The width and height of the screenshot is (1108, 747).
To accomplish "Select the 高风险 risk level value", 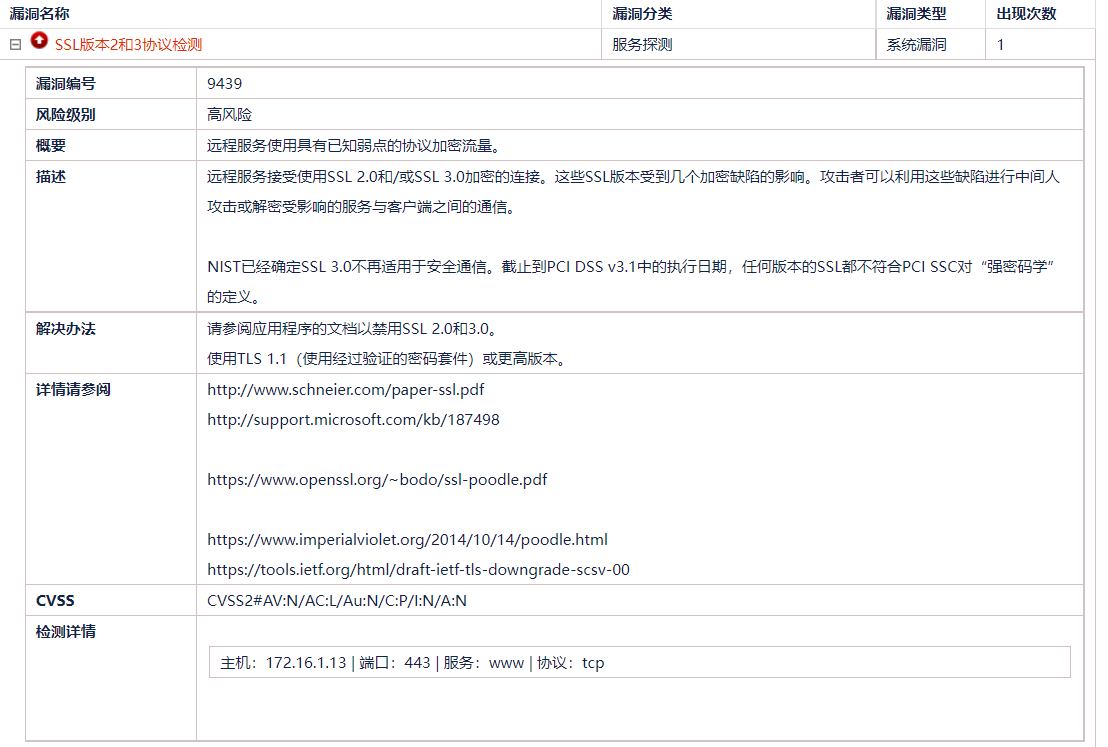I will [230, 114].
